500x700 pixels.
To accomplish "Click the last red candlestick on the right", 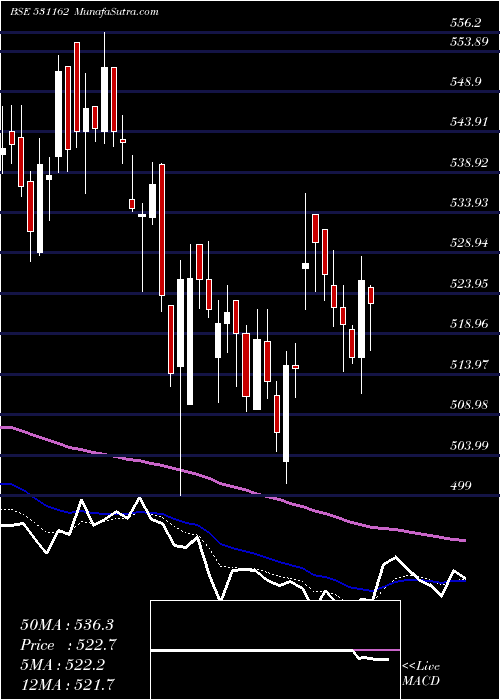I will (x=371, y=296).
